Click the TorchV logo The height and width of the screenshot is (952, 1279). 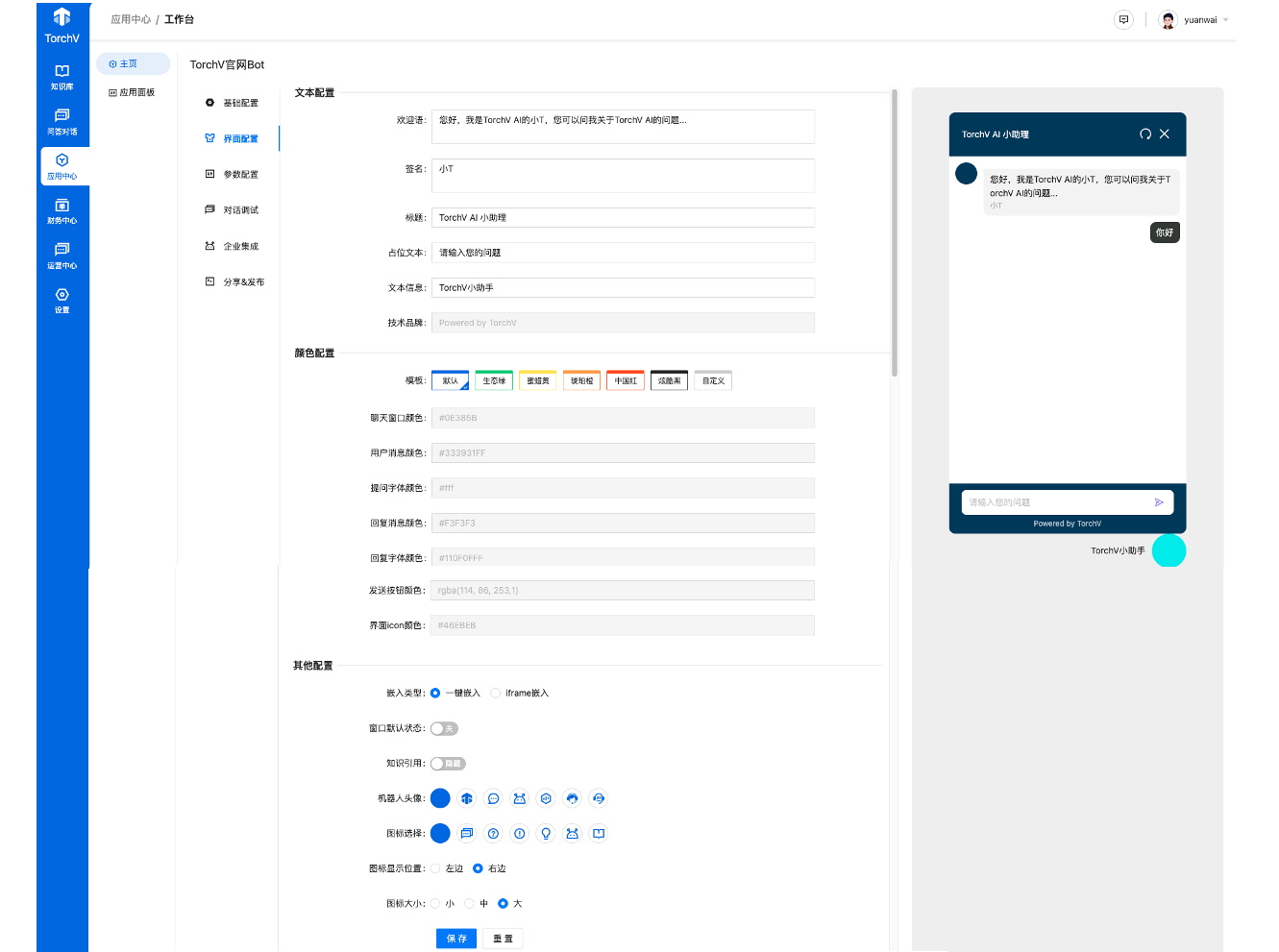62,25
